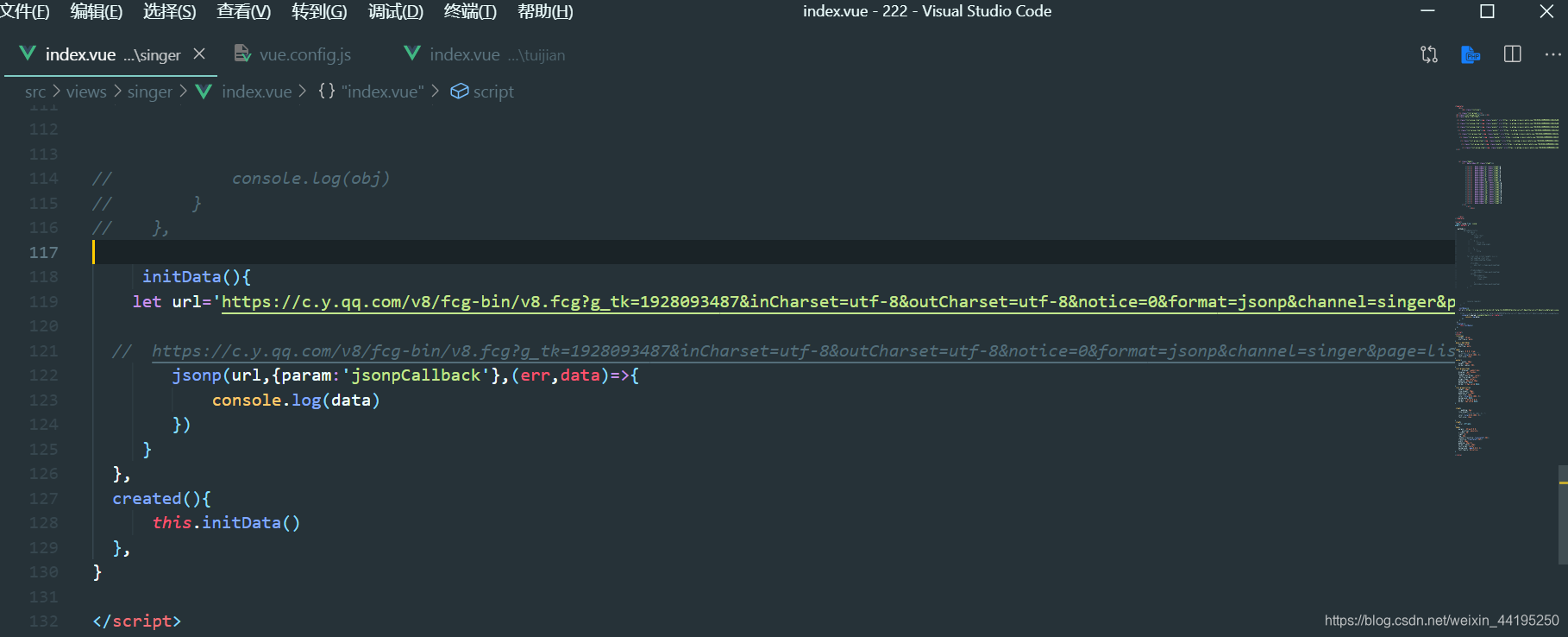Maximize the VS Code window
Screen dimensions: 1568x637
coord(1487,11)
